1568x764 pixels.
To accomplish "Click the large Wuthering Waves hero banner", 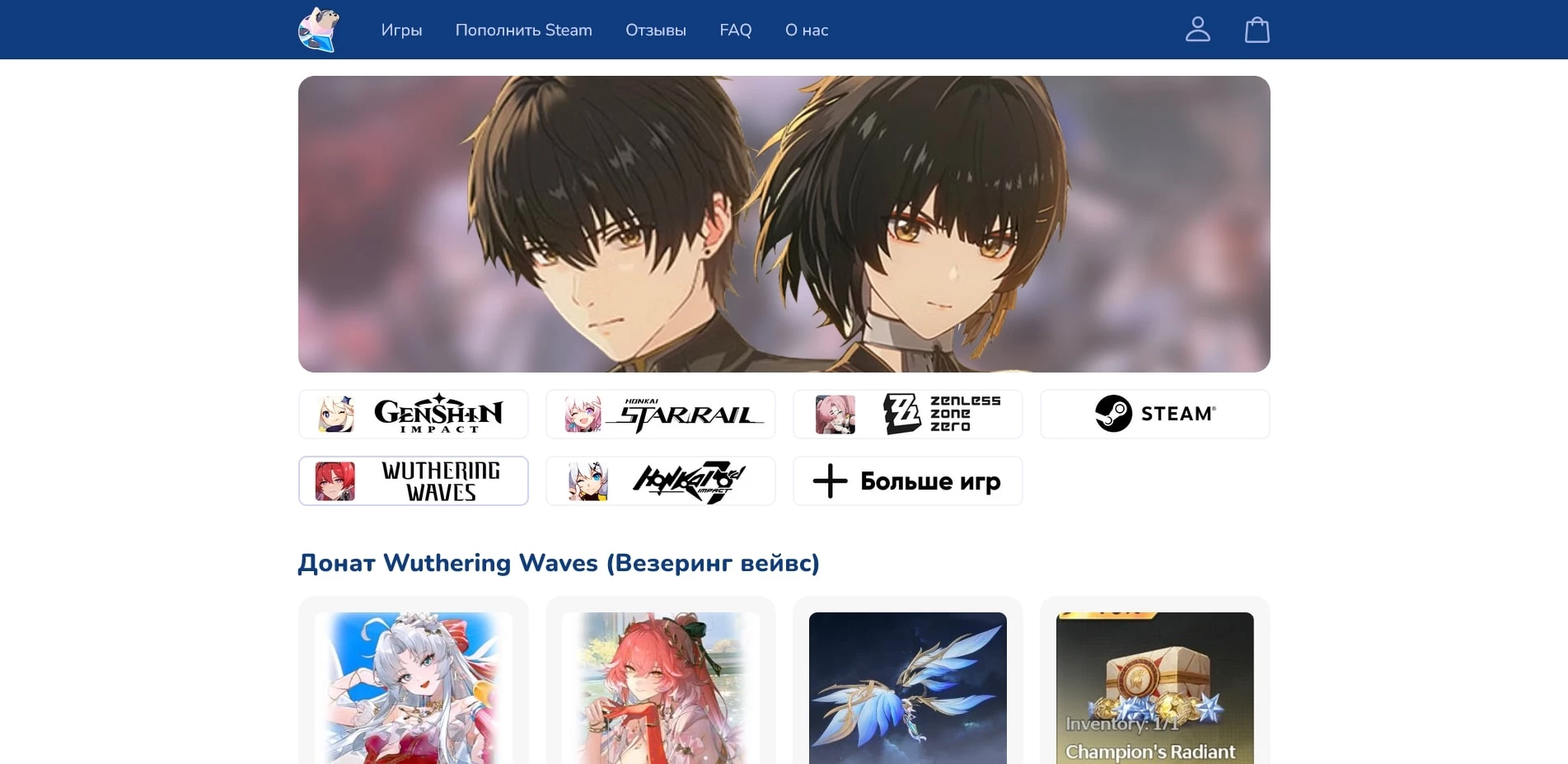I will click(x=784, y=224).
